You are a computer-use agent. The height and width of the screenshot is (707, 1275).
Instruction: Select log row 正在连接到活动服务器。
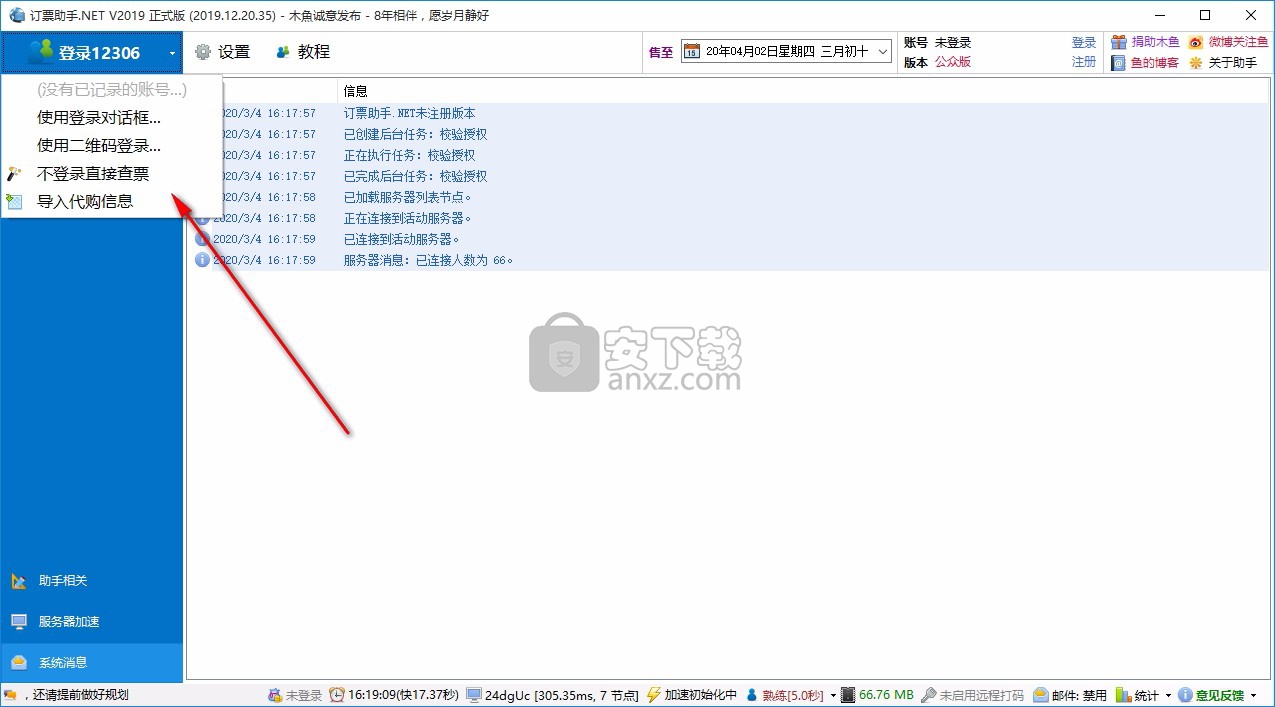[730, 218]
